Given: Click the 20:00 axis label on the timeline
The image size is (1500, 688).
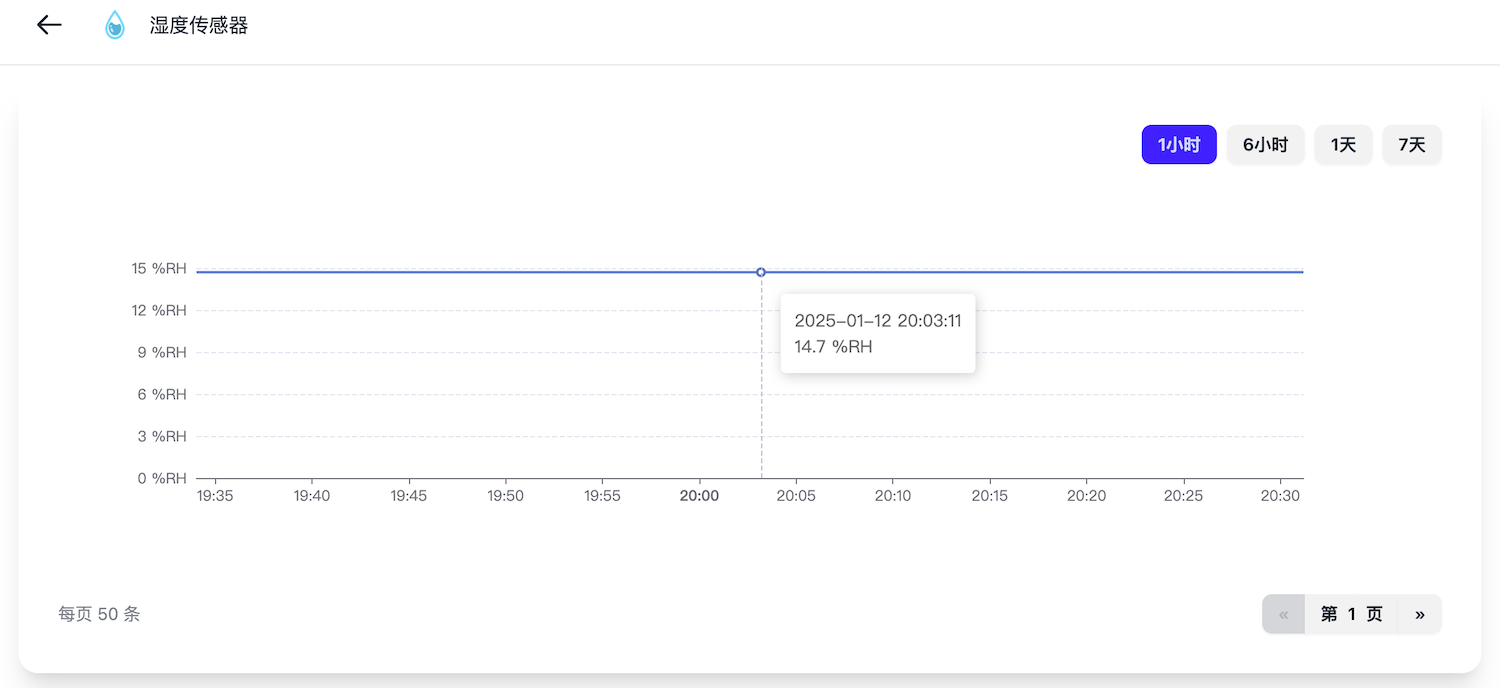Looking at the screenshot, I should click(x=699, y=495).
